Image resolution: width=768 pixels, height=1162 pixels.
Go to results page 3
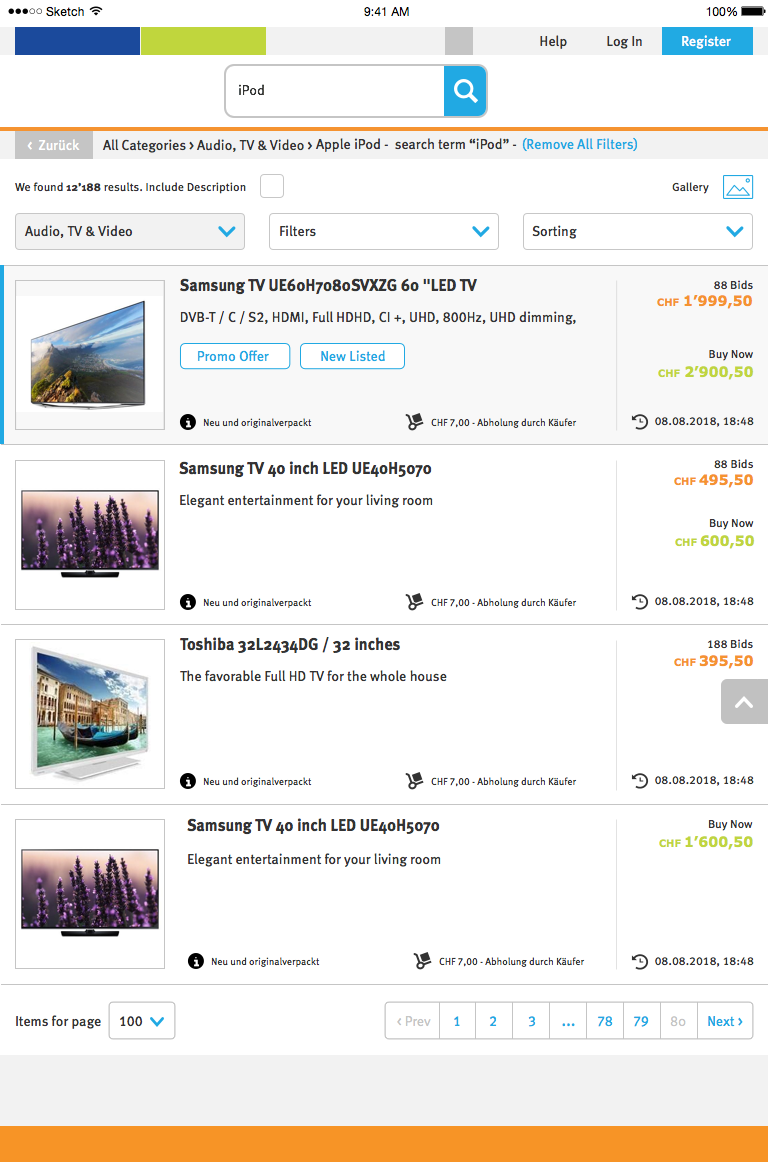point(532,1021)
